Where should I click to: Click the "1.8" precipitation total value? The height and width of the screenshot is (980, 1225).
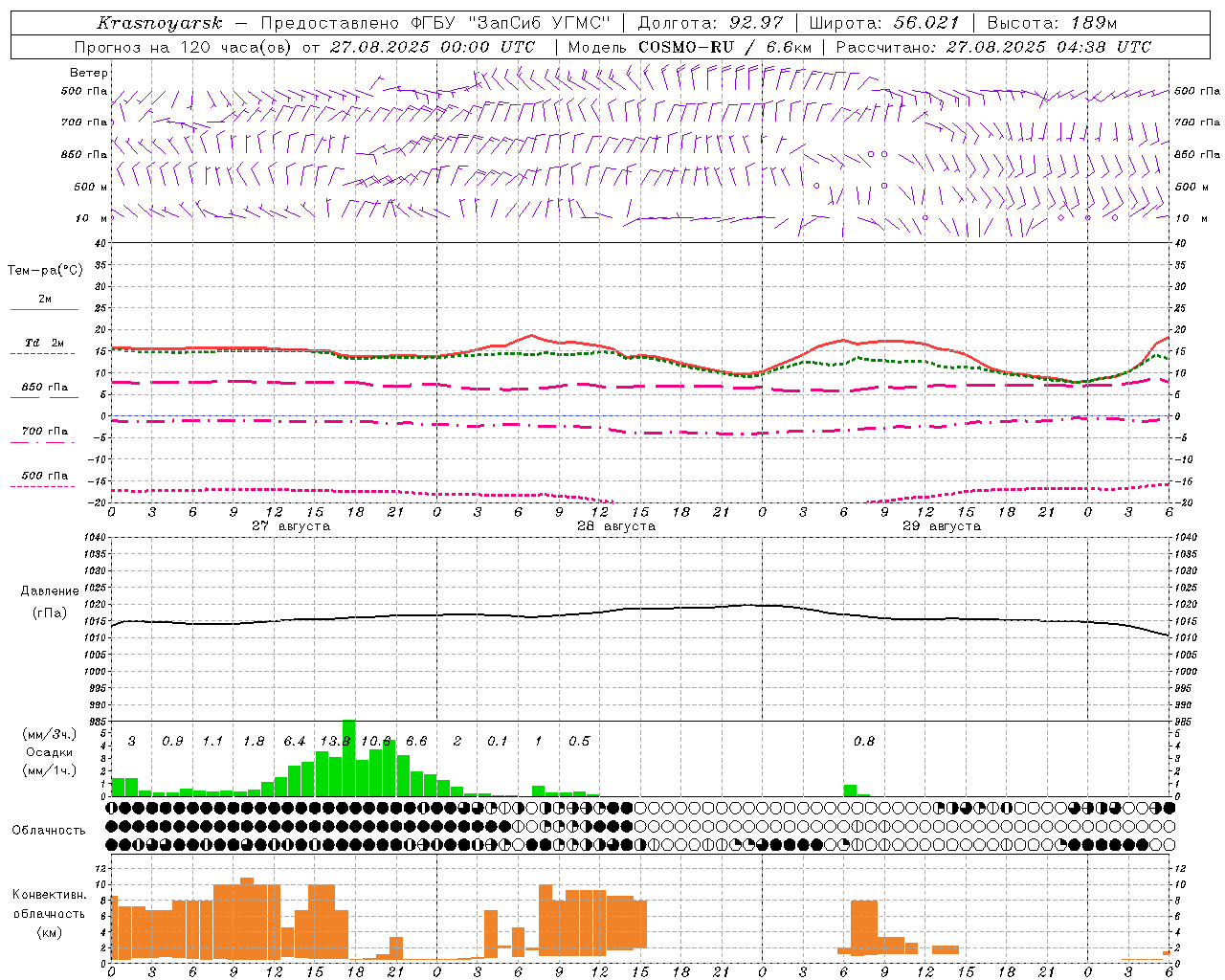(254, 742)
